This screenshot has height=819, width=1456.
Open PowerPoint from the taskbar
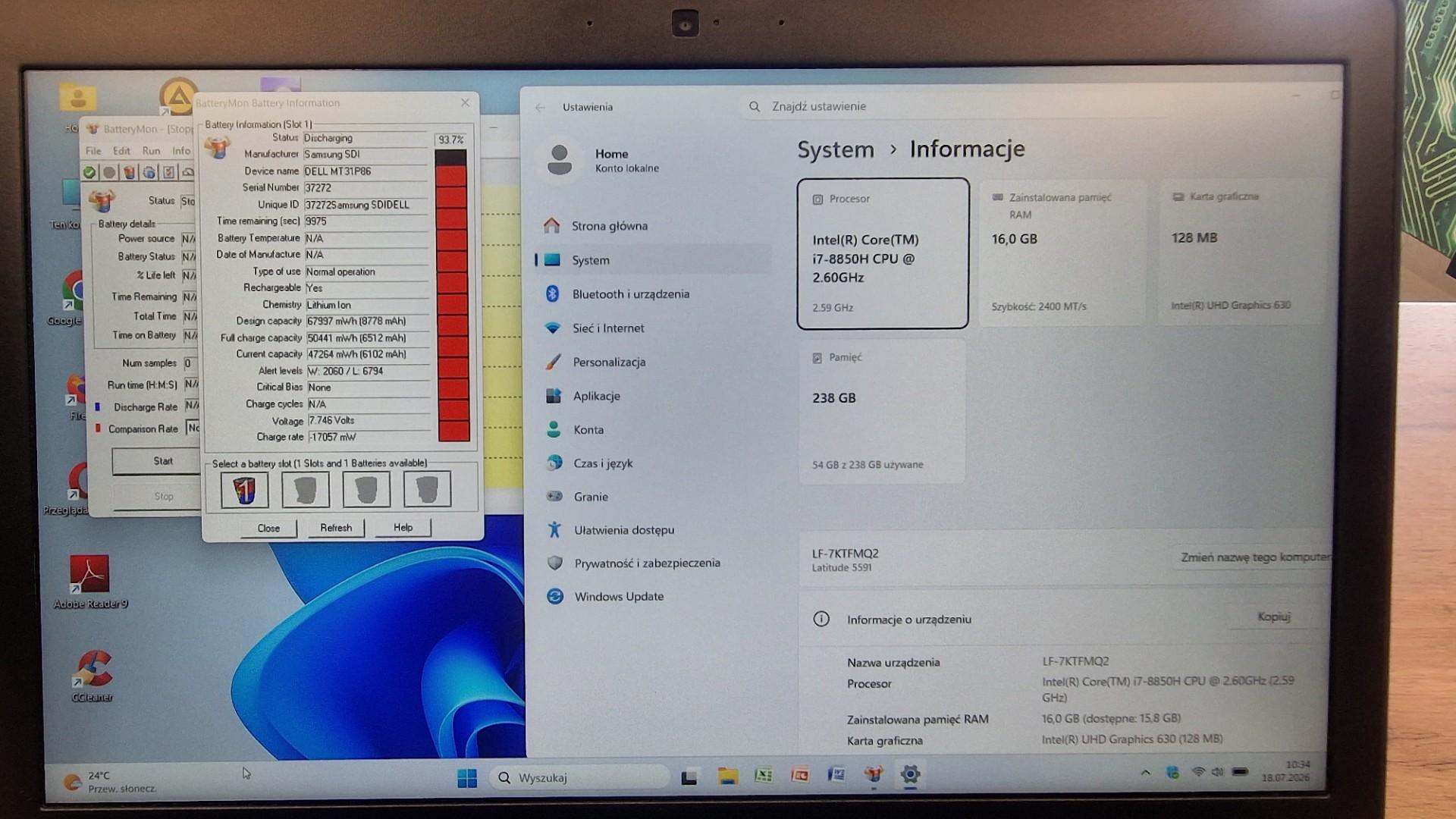[x=800, y=775]
